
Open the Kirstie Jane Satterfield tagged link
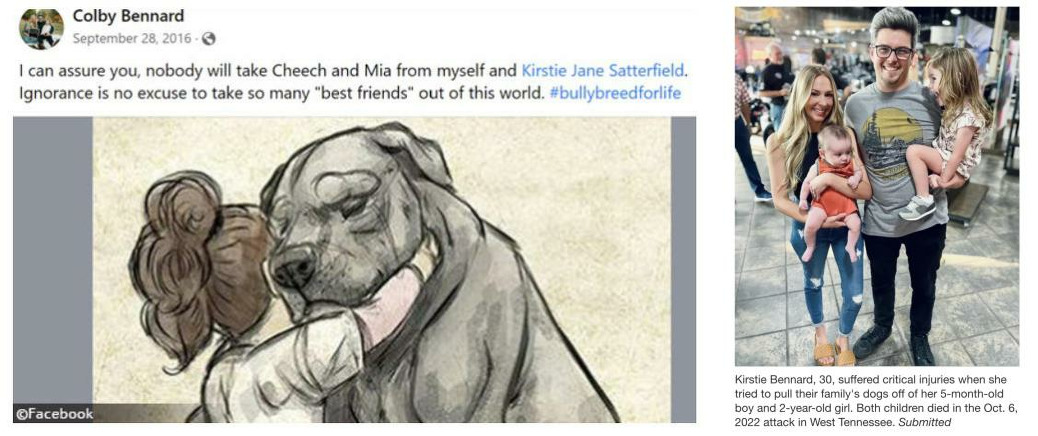tap(604, 70)
